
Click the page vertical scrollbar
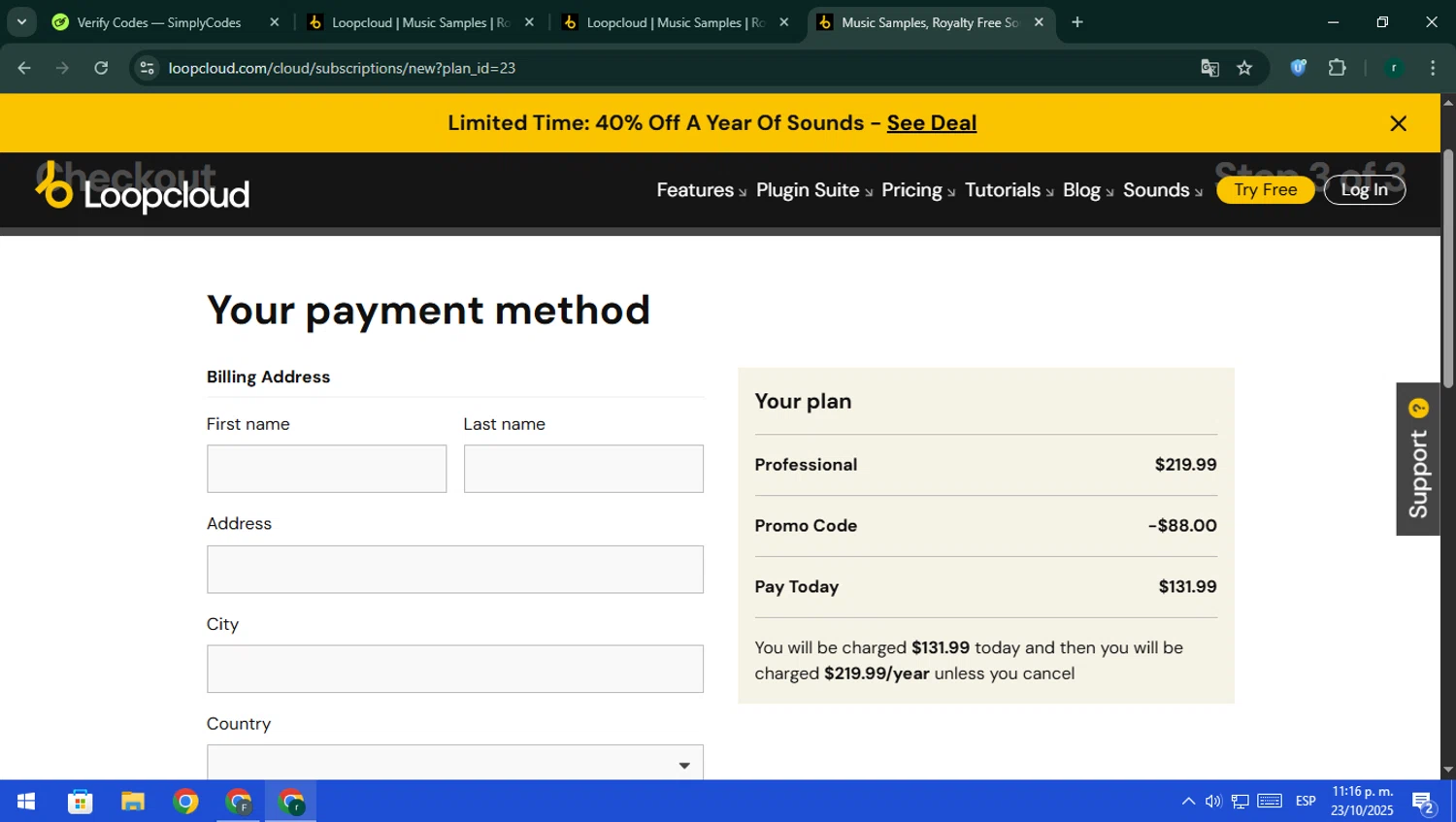(x=1448, y=268)
